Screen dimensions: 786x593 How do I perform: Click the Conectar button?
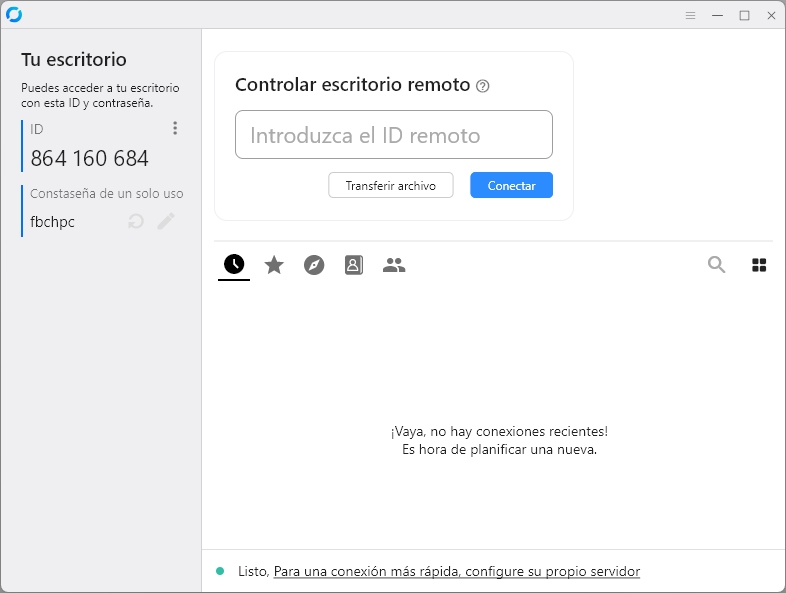click(511, 185)
